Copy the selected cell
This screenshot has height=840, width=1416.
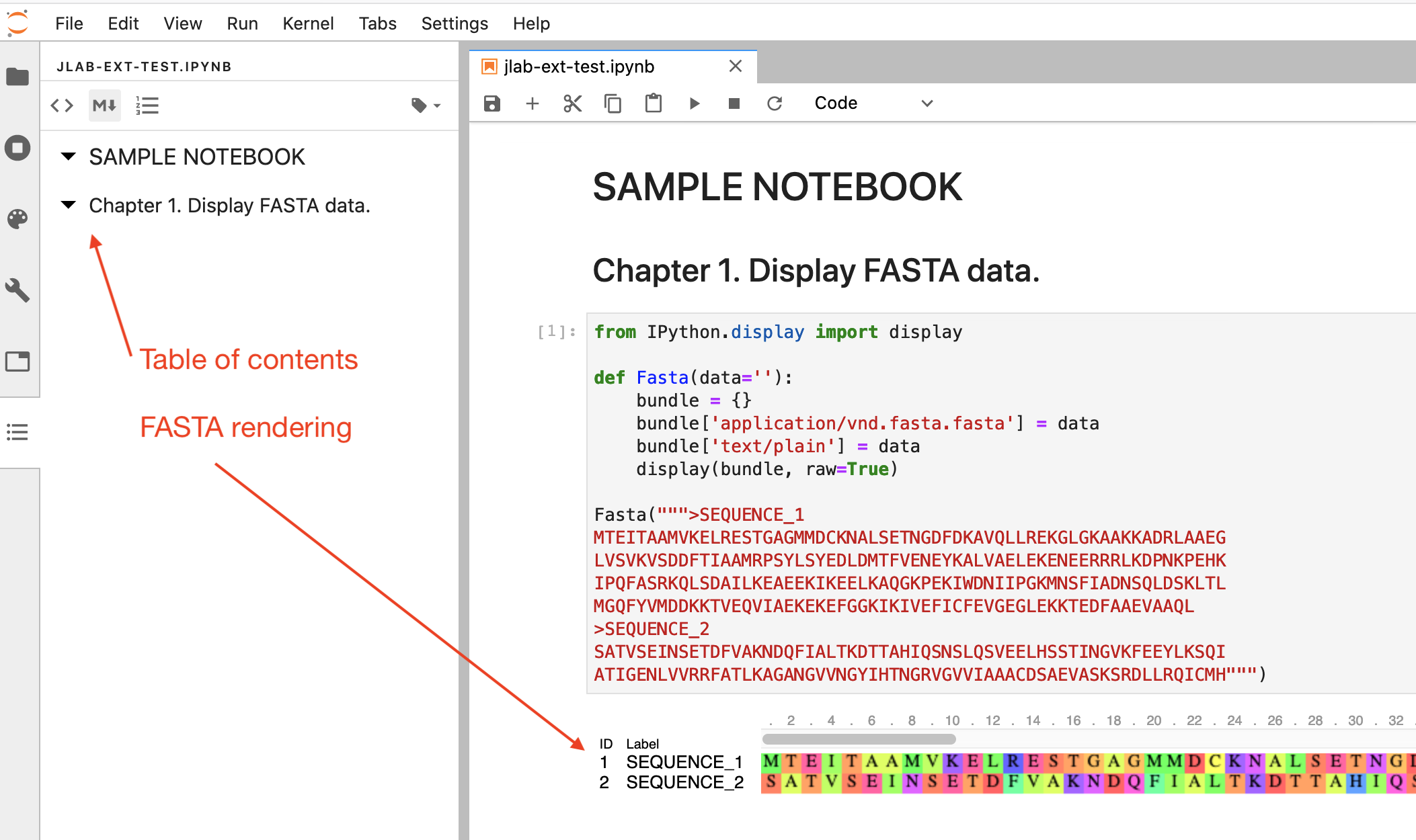[x=613, y=103]
